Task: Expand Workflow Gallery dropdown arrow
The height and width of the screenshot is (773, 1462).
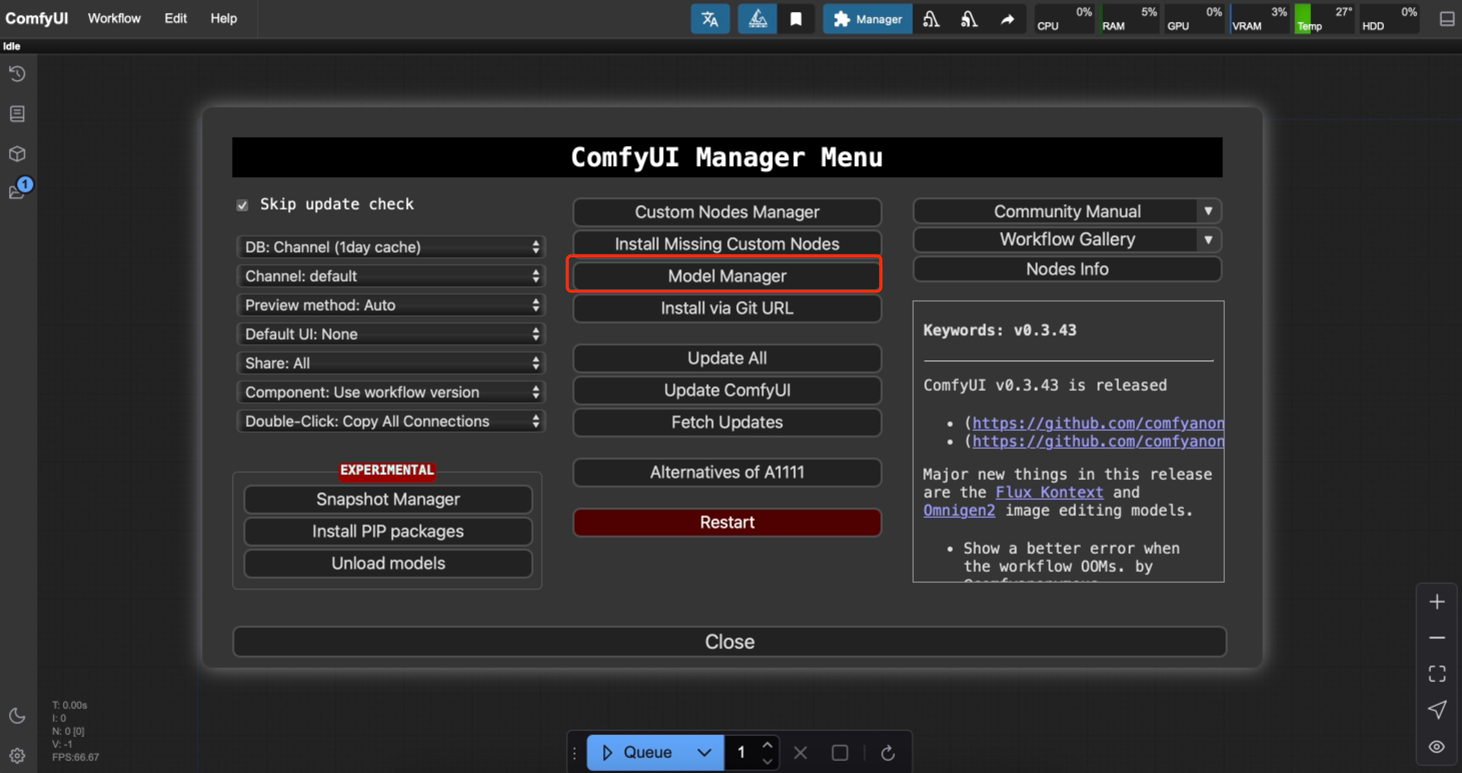Action: [1208, 240]
